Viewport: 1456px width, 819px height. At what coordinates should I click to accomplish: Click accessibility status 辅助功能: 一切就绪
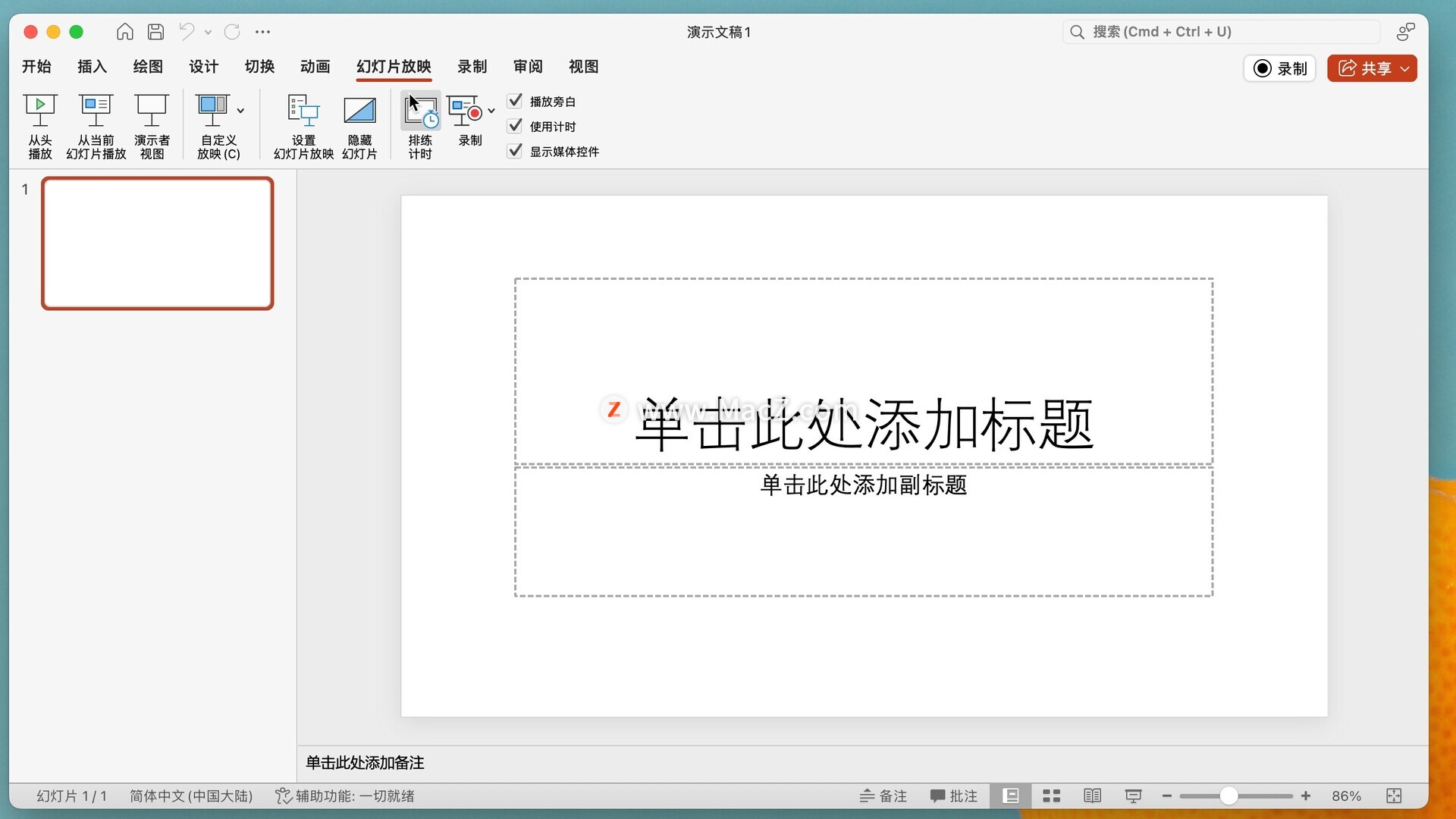(x=345, y=795)
